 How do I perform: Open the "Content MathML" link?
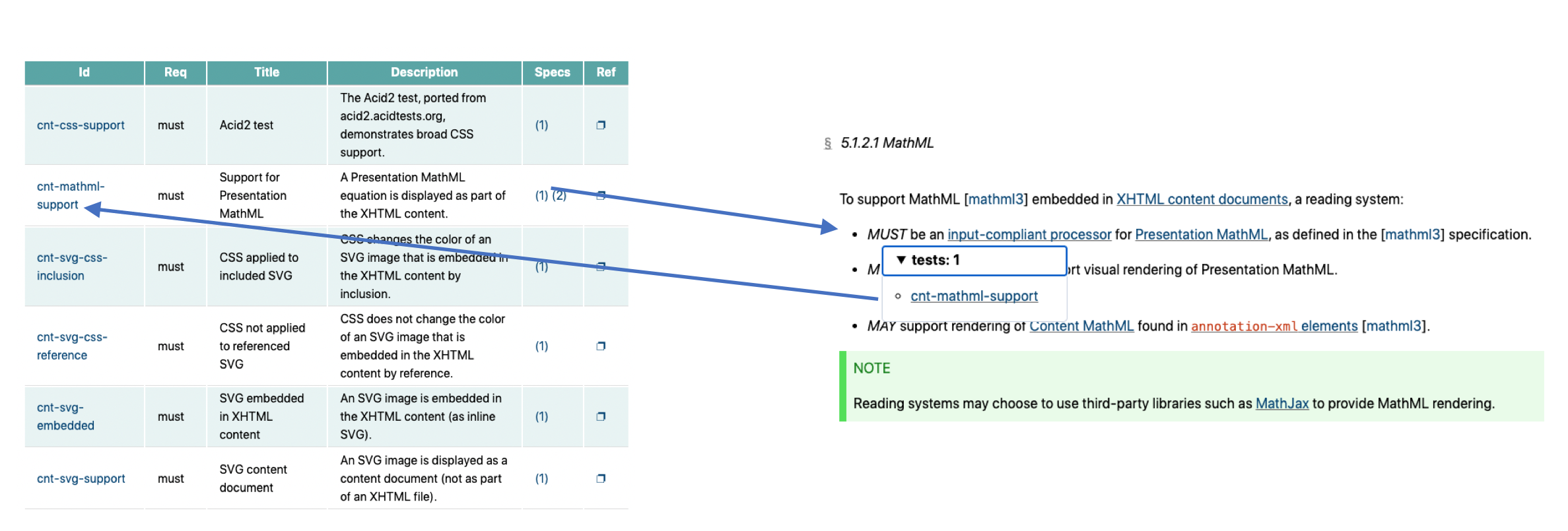[1081, 327]
